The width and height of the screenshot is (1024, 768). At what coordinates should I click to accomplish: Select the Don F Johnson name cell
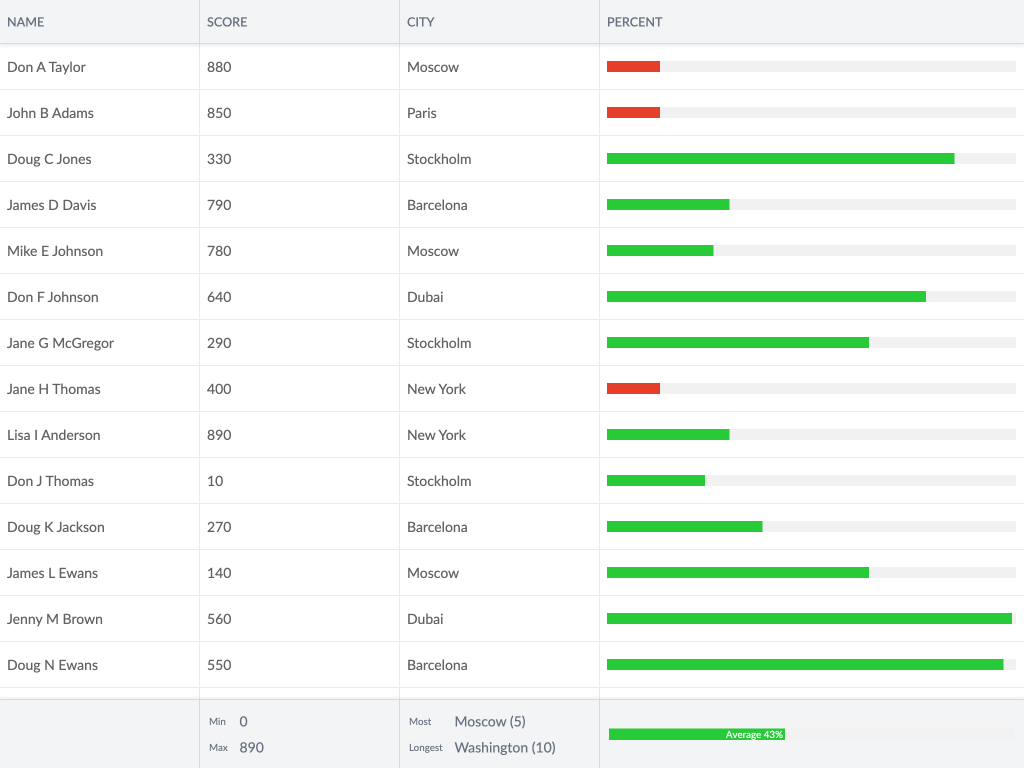pos(99,297)
